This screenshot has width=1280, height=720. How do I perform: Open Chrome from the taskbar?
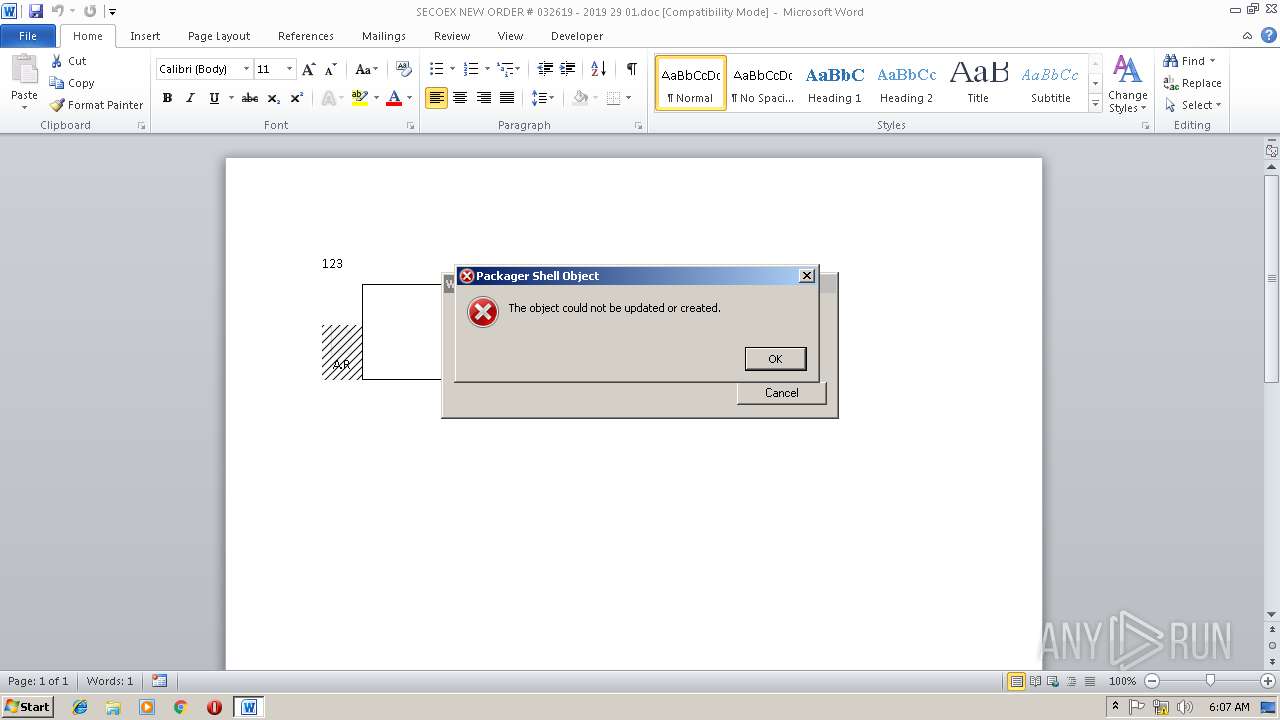(180, 707)
